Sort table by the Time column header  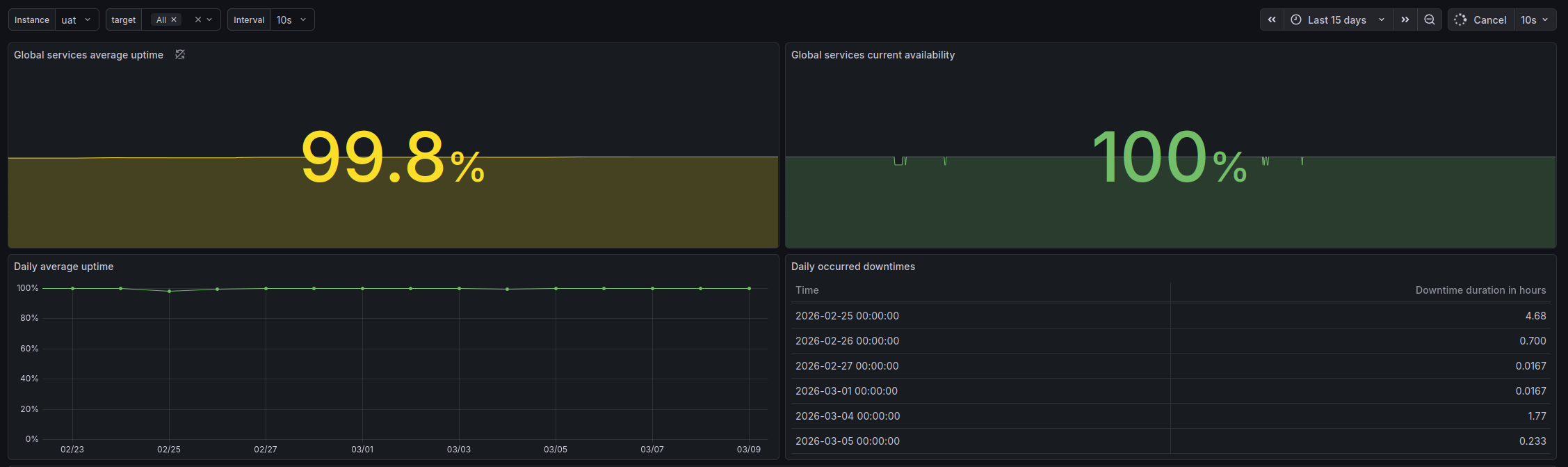coord(807,290)
